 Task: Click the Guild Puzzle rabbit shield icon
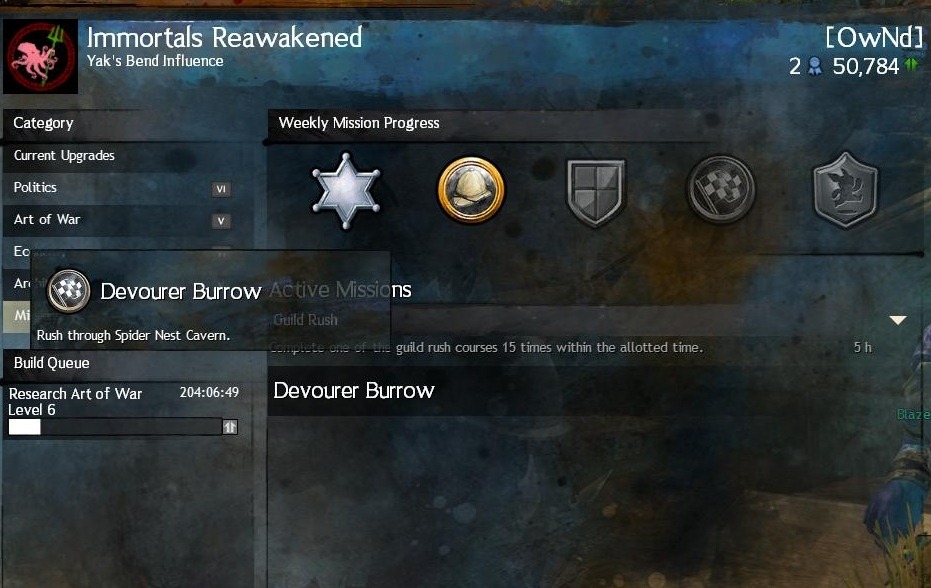pos(845,190)
